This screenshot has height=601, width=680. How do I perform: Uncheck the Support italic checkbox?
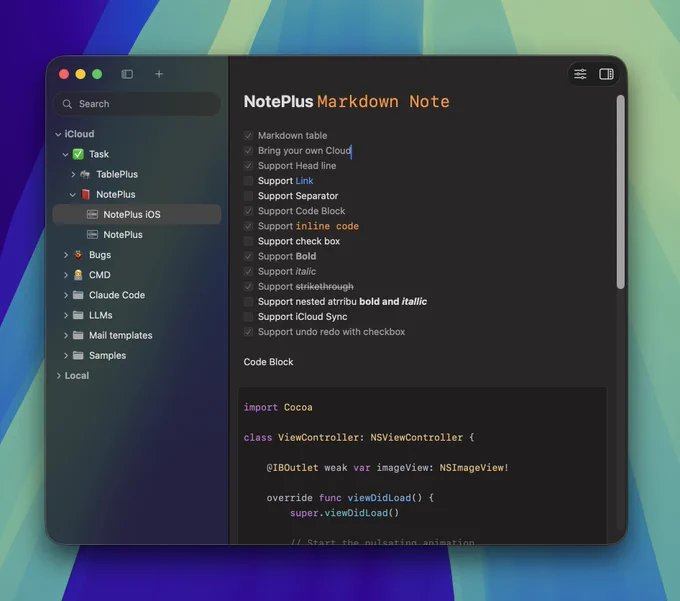point(248,271)
